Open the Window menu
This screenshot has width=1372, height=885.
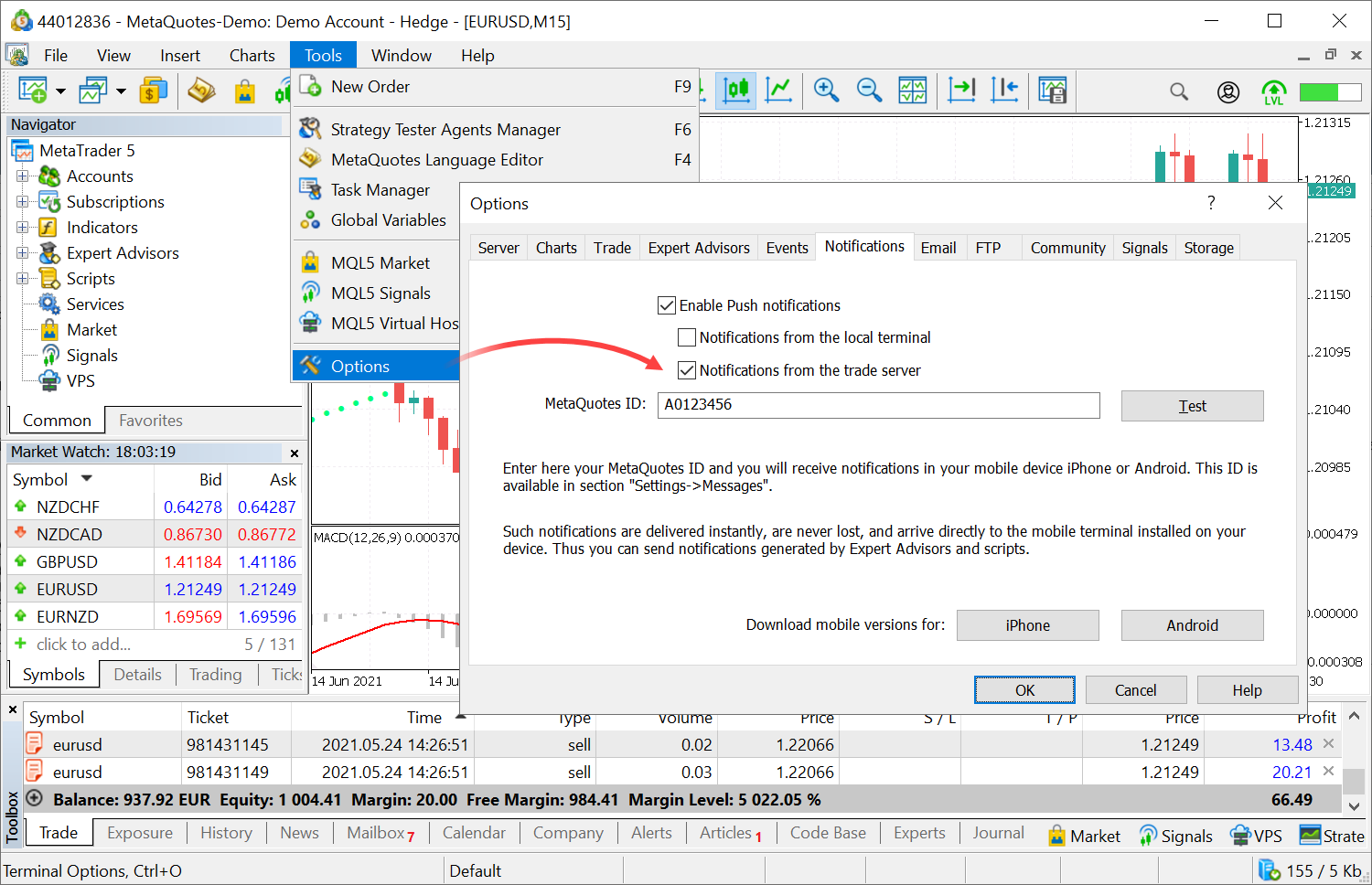point(402,55)
